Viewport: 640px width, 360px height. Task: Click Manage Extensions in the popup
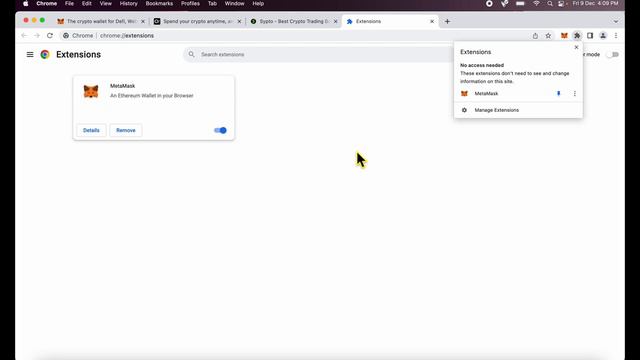point(497,110)
